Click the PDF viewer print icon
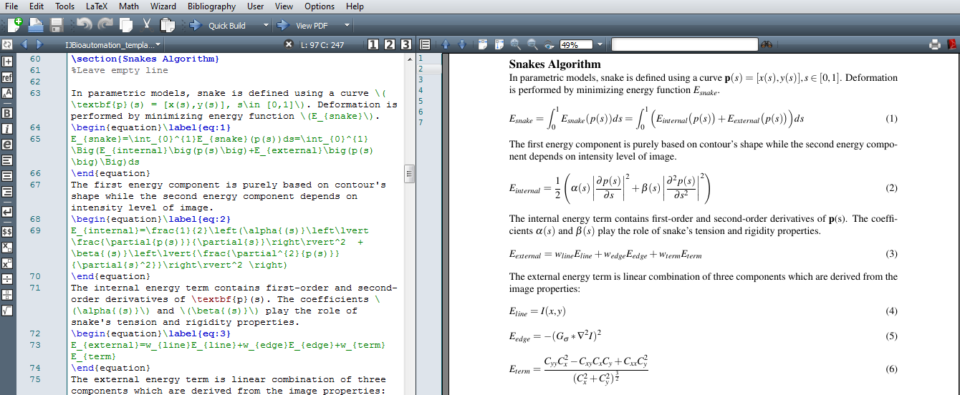This screenshot has height=395, width=960. tap(935, 44)
